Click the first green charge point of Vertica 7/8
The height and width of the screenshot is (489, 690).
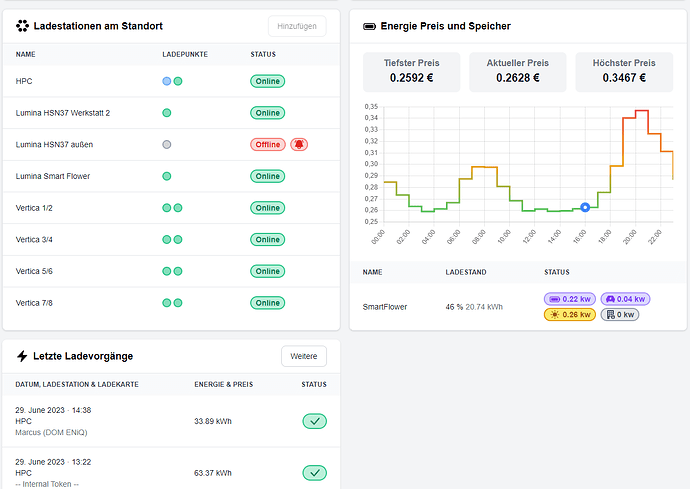(167, 303)
